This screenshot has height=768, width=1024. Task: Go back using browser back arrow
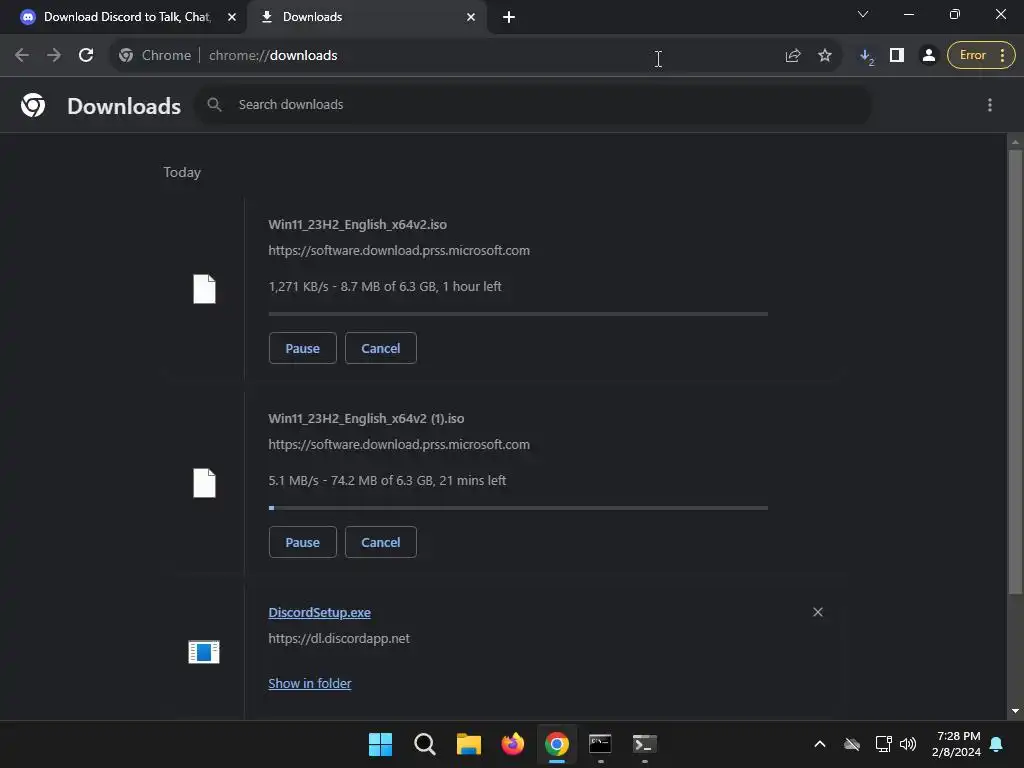22,56
